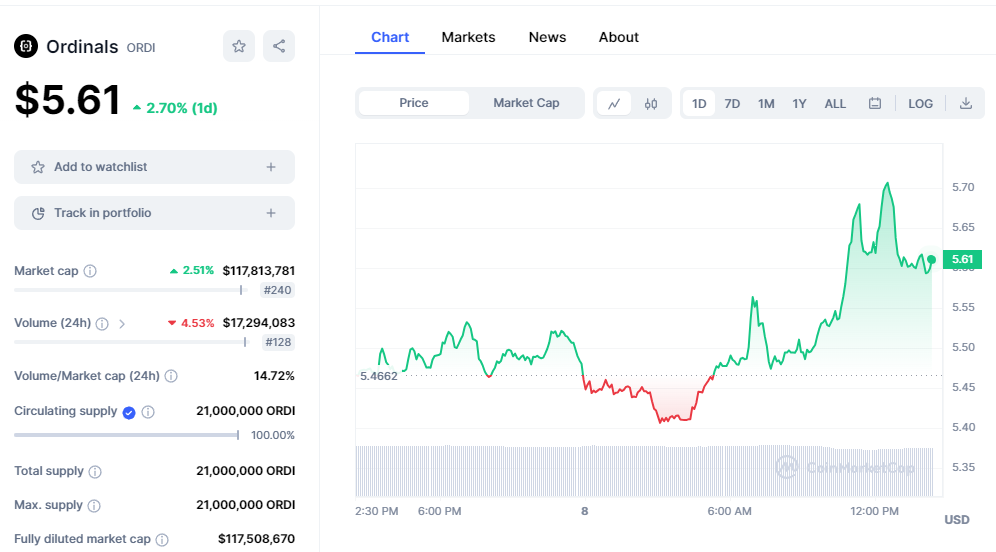Screen dimensions: 996x552
Task: Expand Volume (24h) details chevron
Action: tap(122, 324)
